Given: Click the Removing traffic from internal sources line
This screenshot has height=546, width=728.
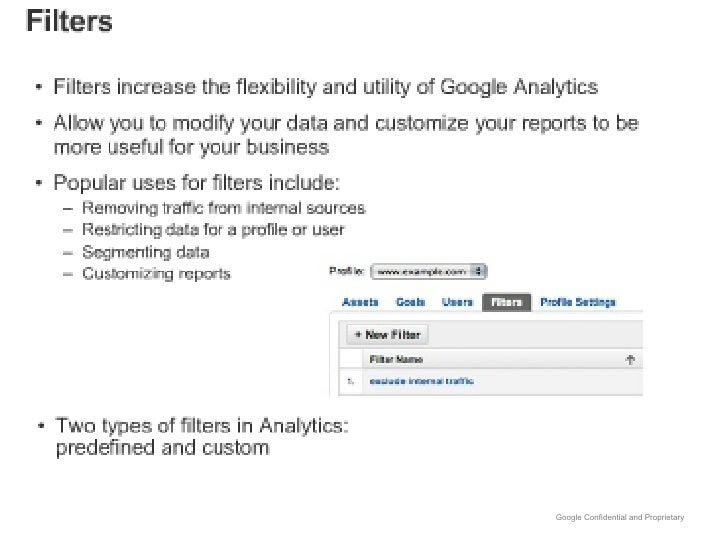Looking at the screenshot, I should pos(224,208).
